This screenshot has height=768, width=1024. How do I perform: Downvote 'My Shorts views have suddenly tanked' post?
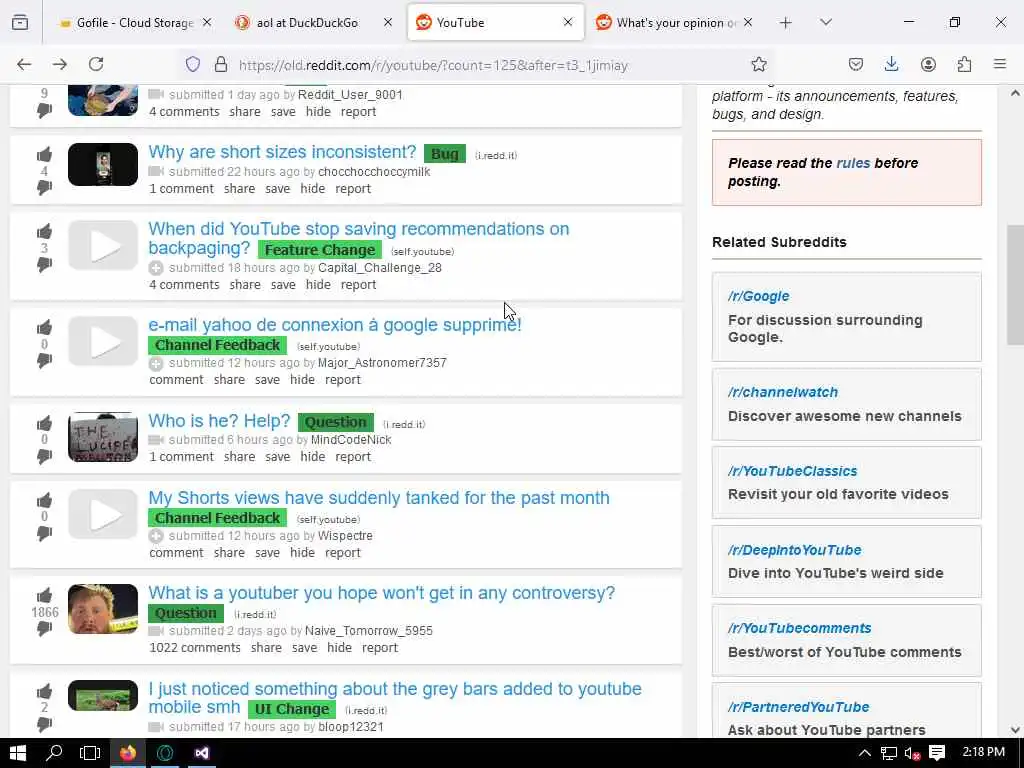pos(44,533)
